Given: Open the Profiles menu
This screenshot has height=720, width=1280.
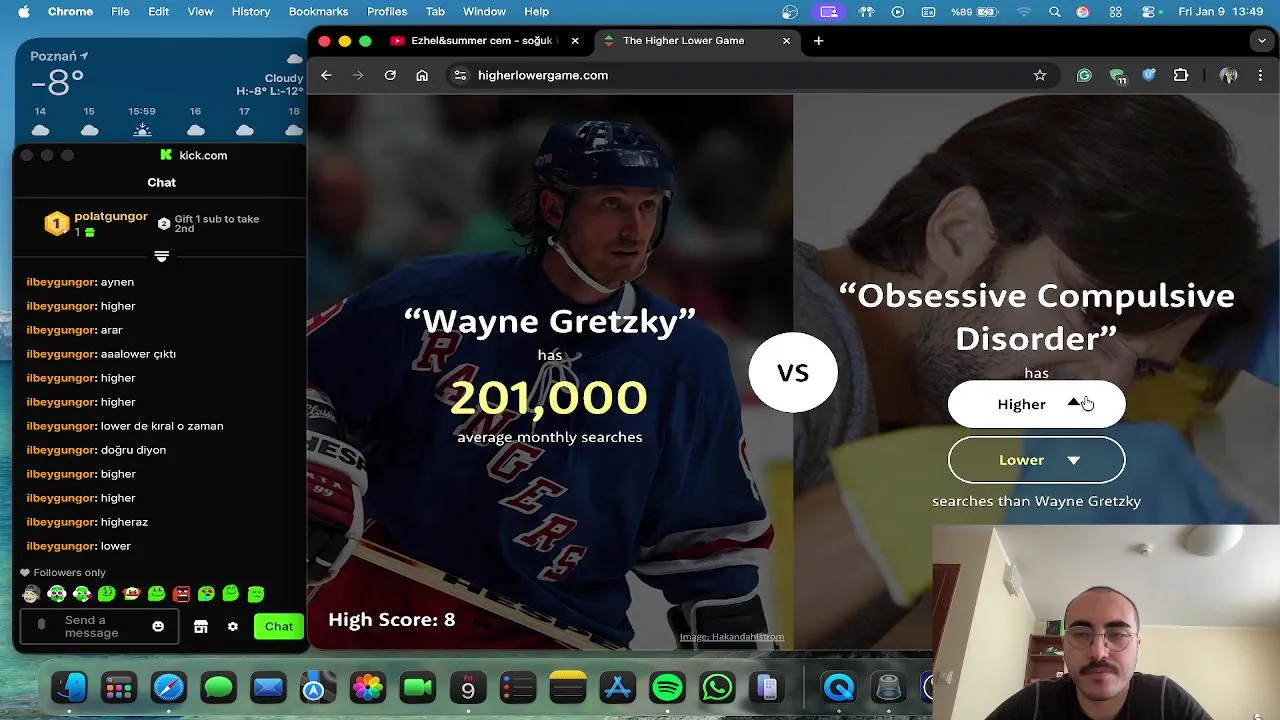Looking at the screenshot, I should (x=387, y=11).
